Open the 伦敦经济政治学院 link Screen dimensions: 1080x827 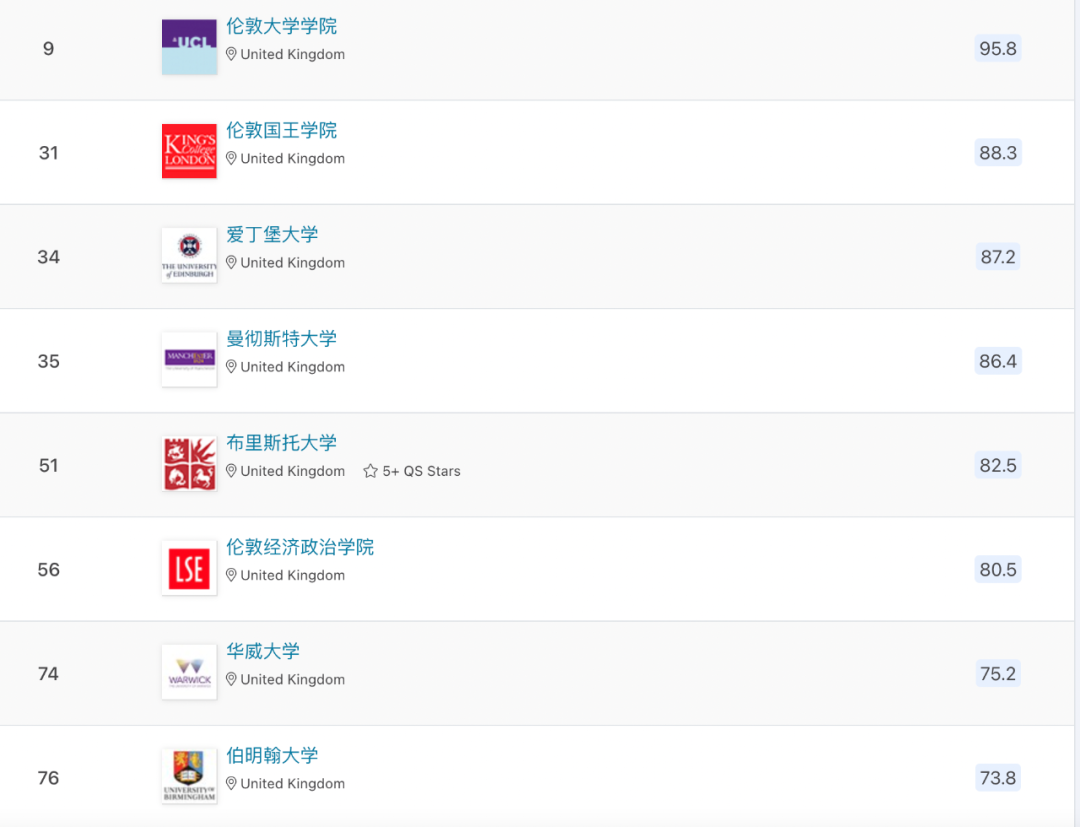(300, 547)
